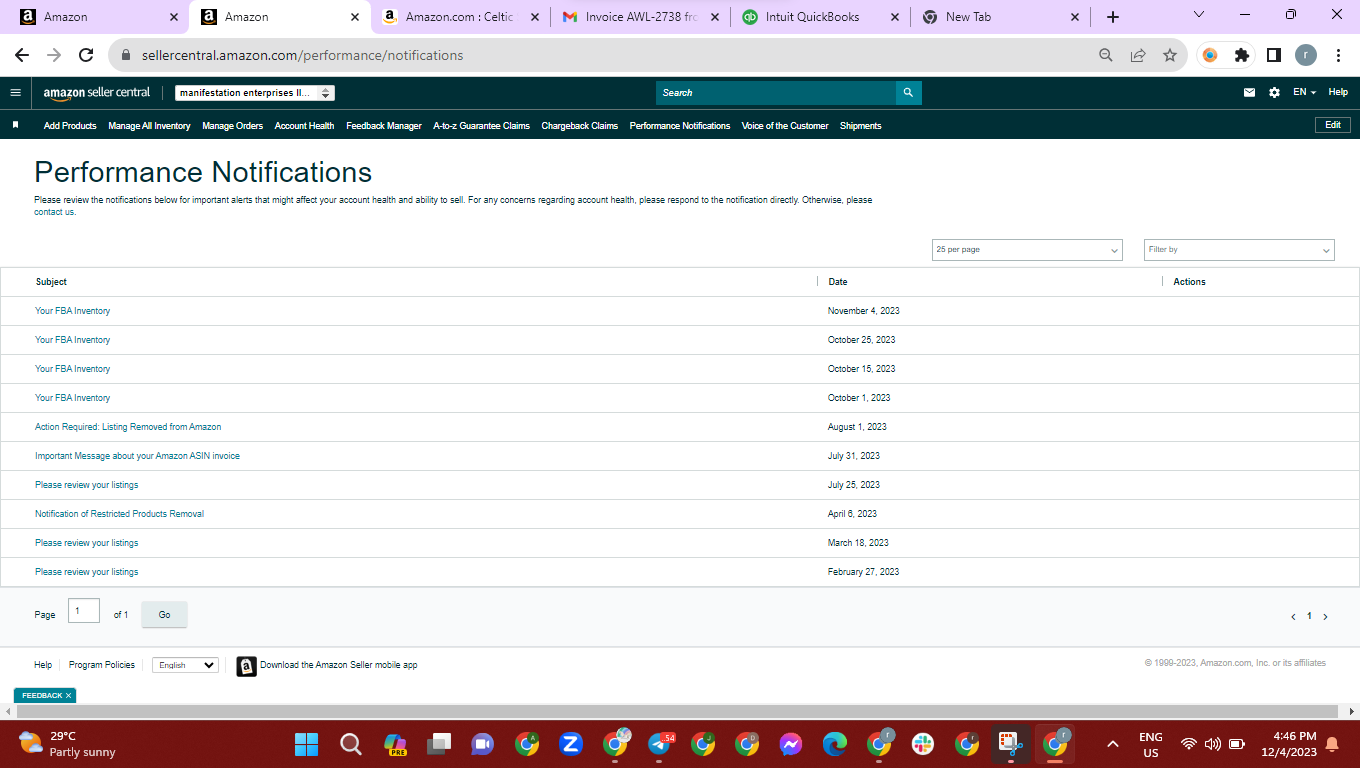Click the page number input field
This screenshot has width=1360, height=768.
pyautogui.click(x=84, y=610)
